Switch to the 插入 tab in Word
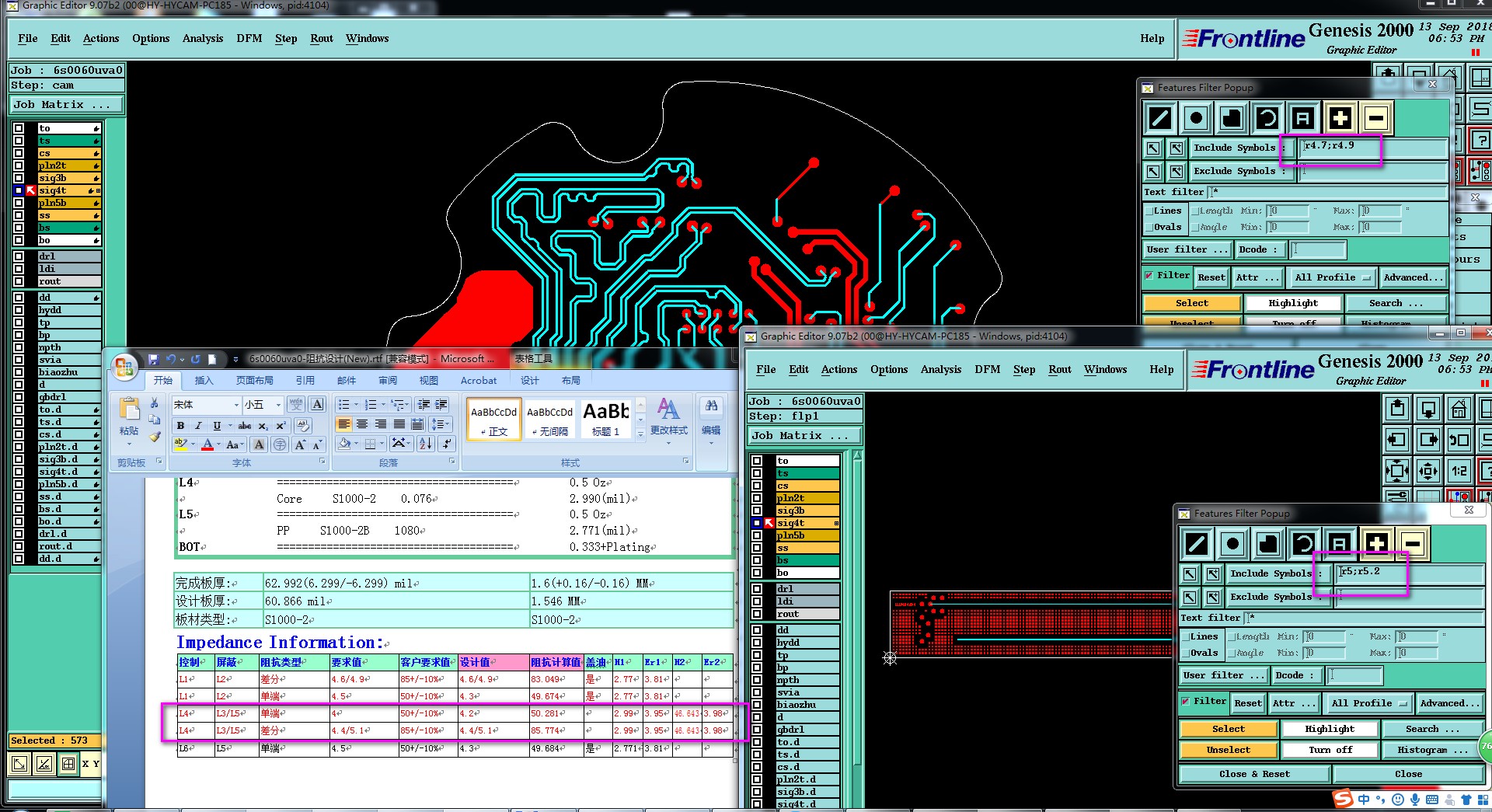 204,380
